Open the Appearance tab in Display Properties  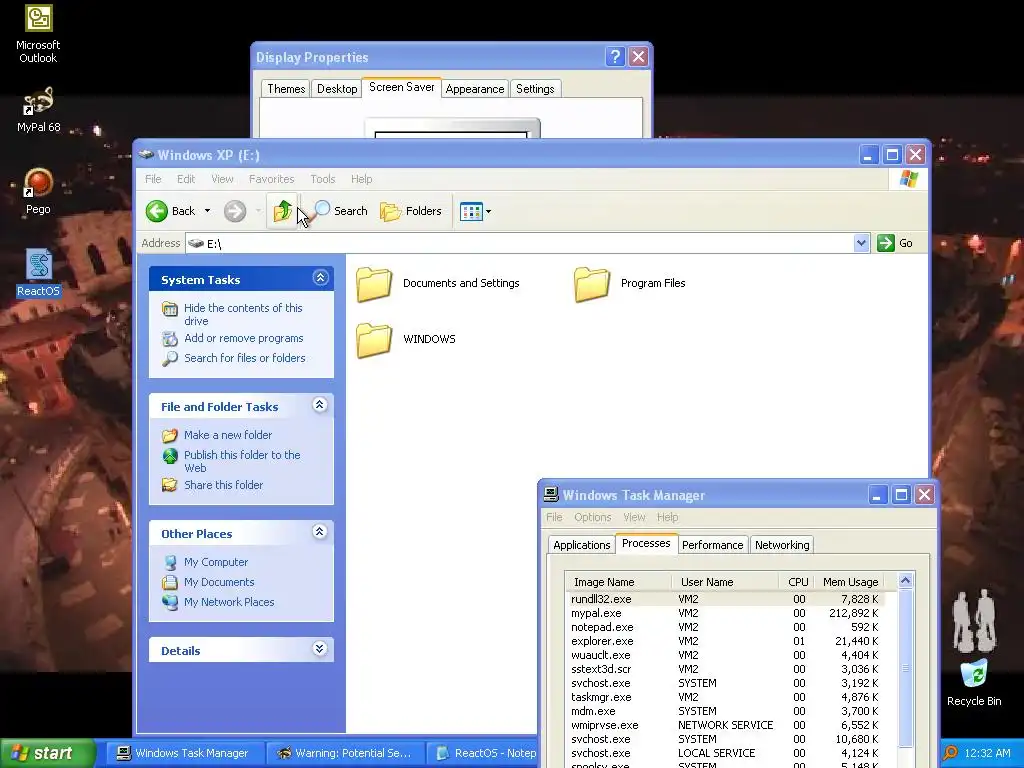(475, 89)
